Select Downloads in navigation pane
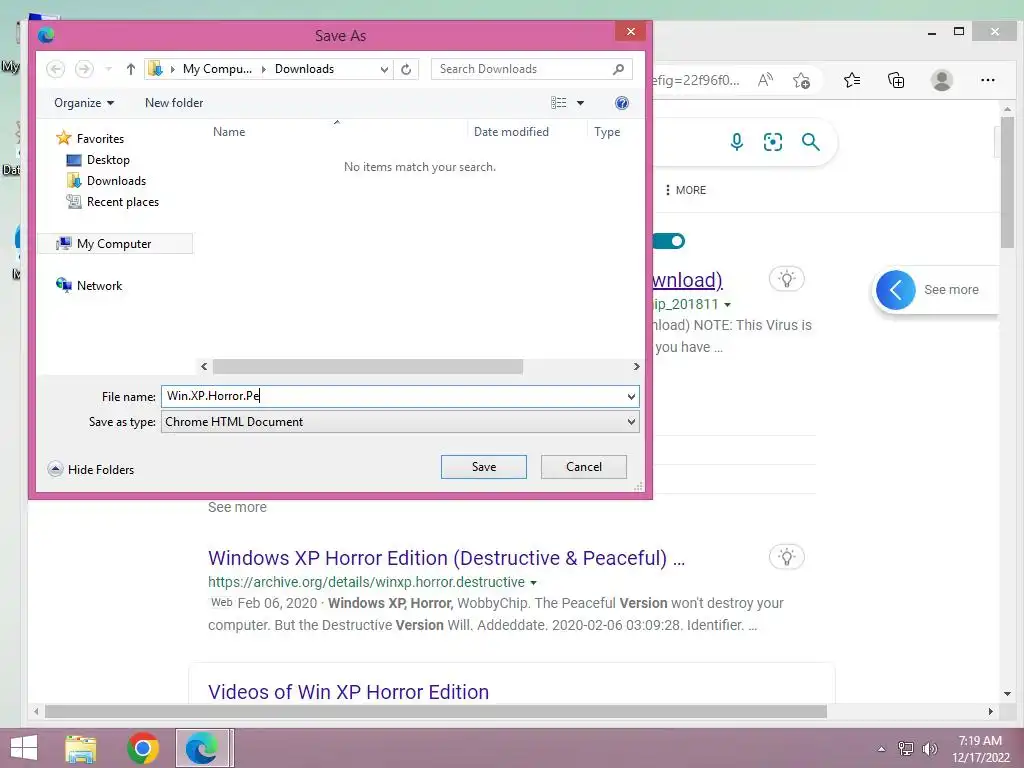The width and height of the screenshot is (1024, 768). pyautogui.click(x=116, y=181)
